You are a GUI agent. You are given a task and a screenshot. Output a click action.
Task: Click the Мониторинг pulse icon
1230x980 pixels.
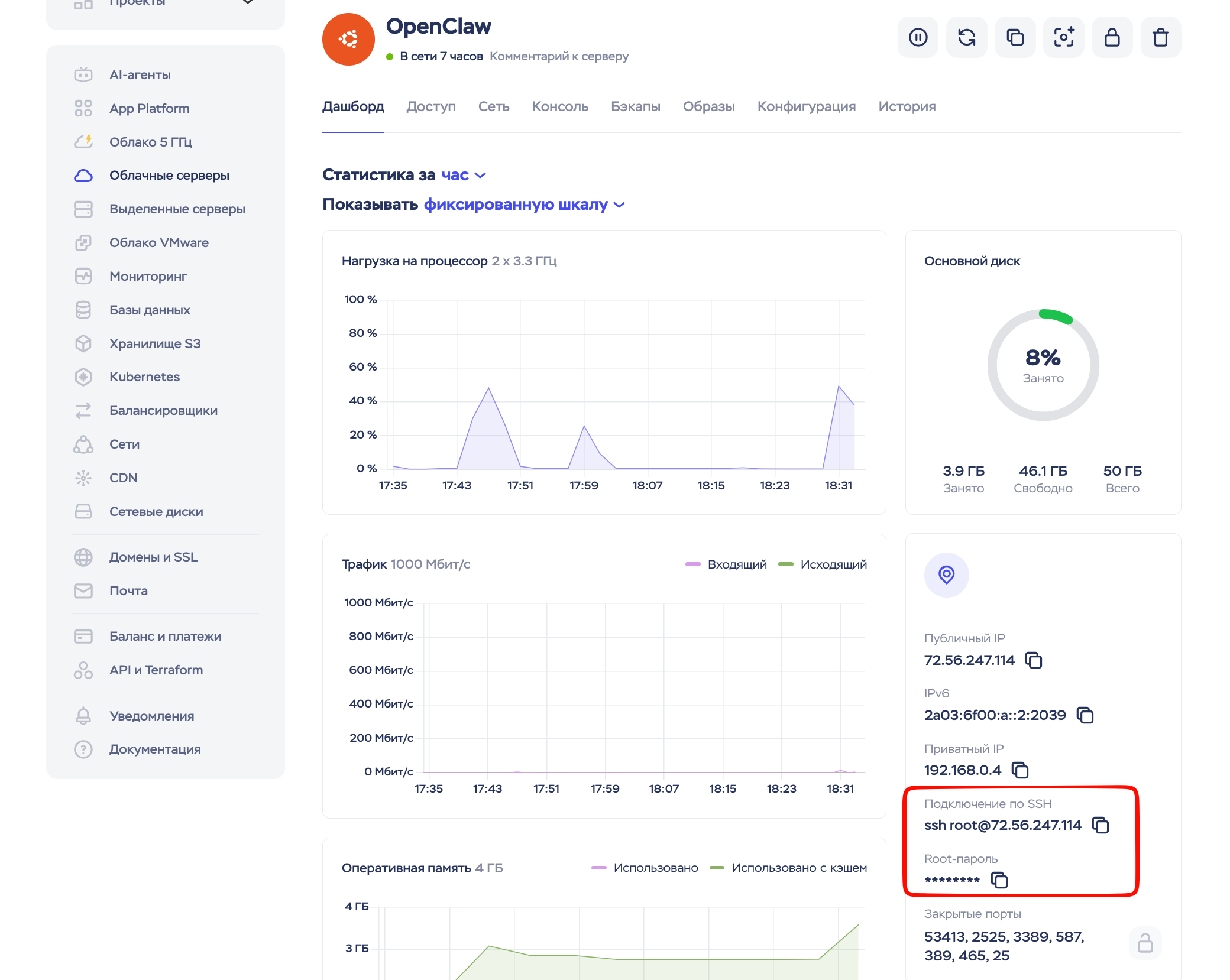pyautogui.click(x=83, y=276)
